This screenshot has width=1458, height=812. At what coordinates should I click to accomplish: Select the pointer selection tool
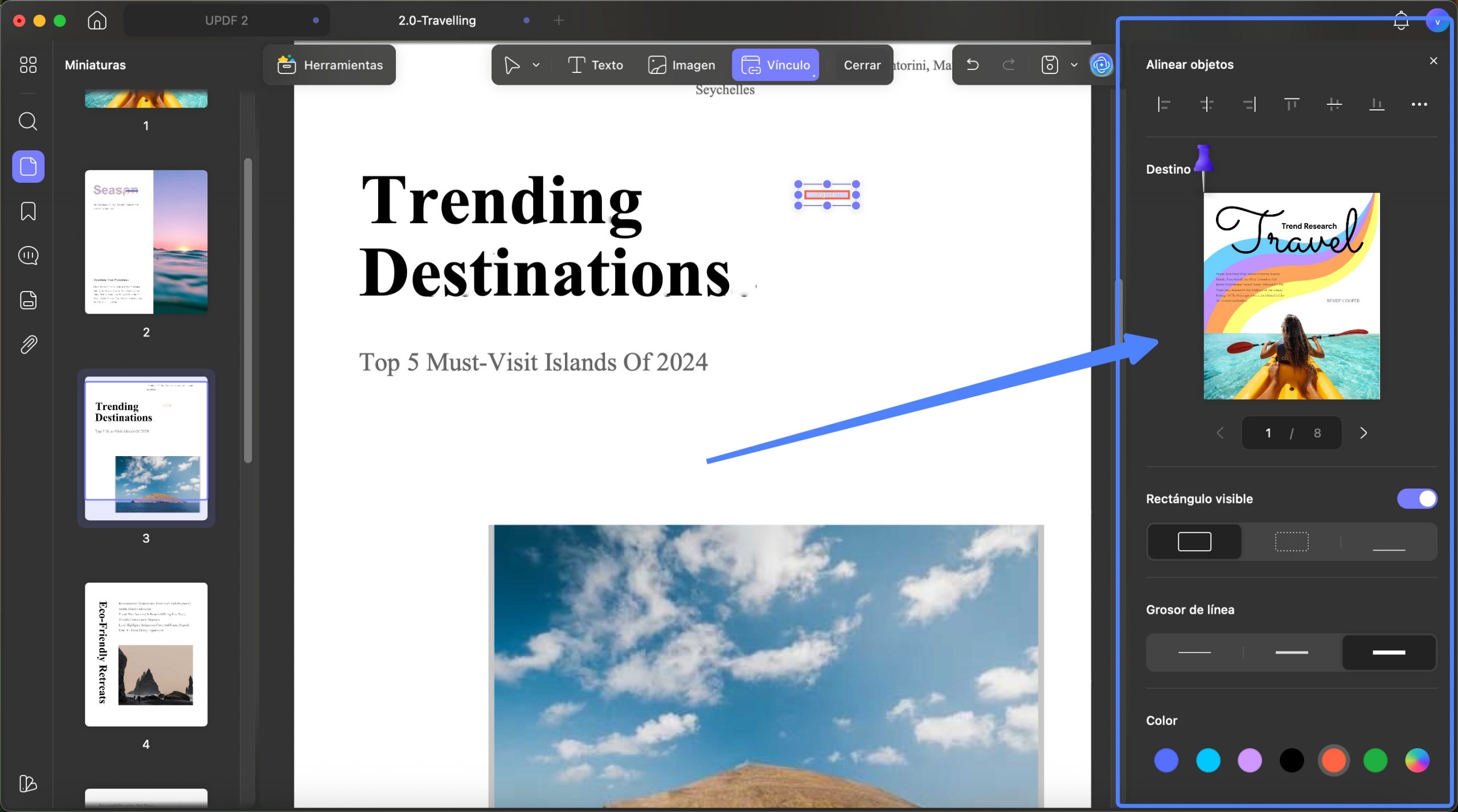point(512,65)
